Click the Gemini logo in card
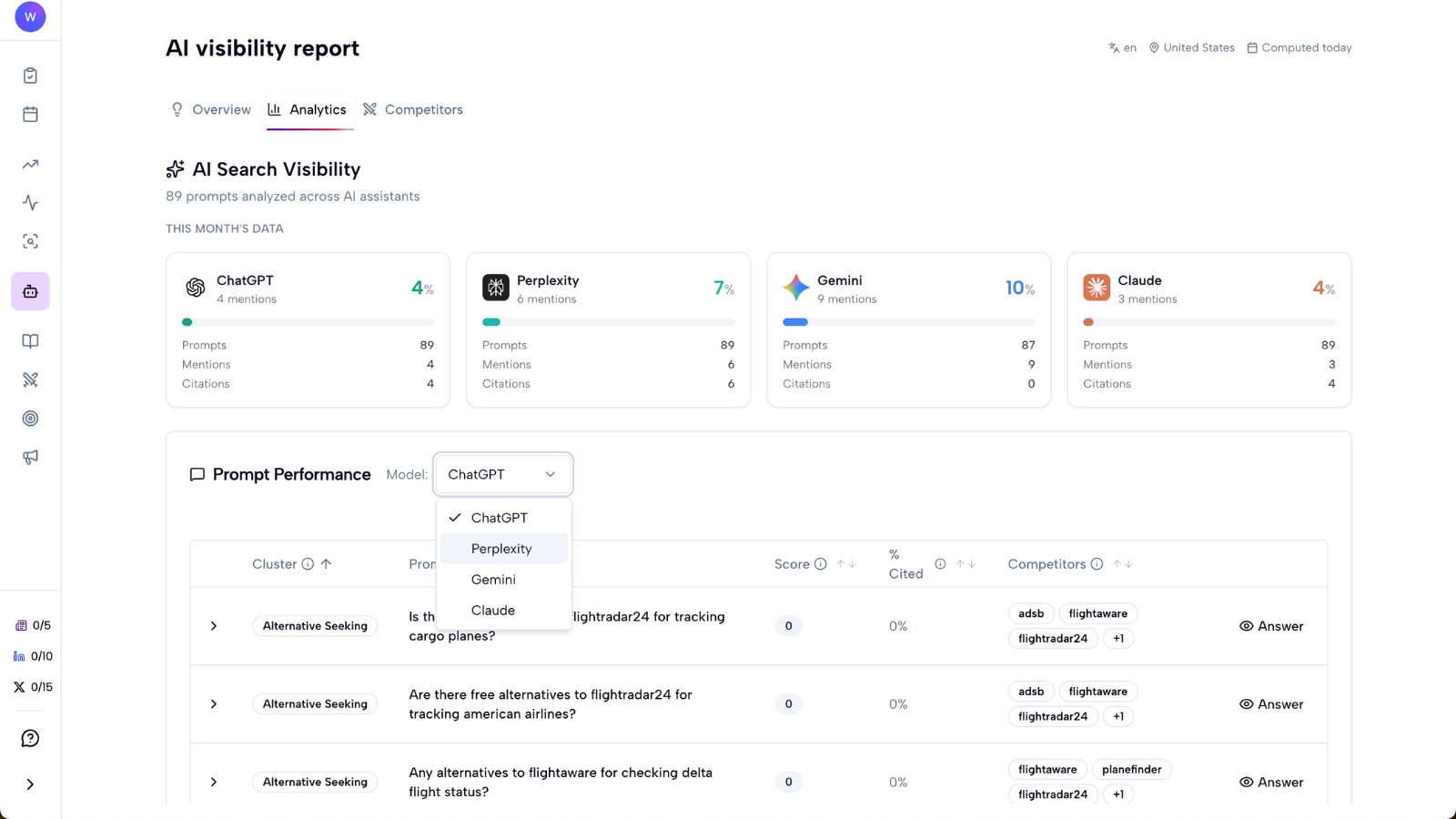The image size is (1456, 819). point(796,288)
